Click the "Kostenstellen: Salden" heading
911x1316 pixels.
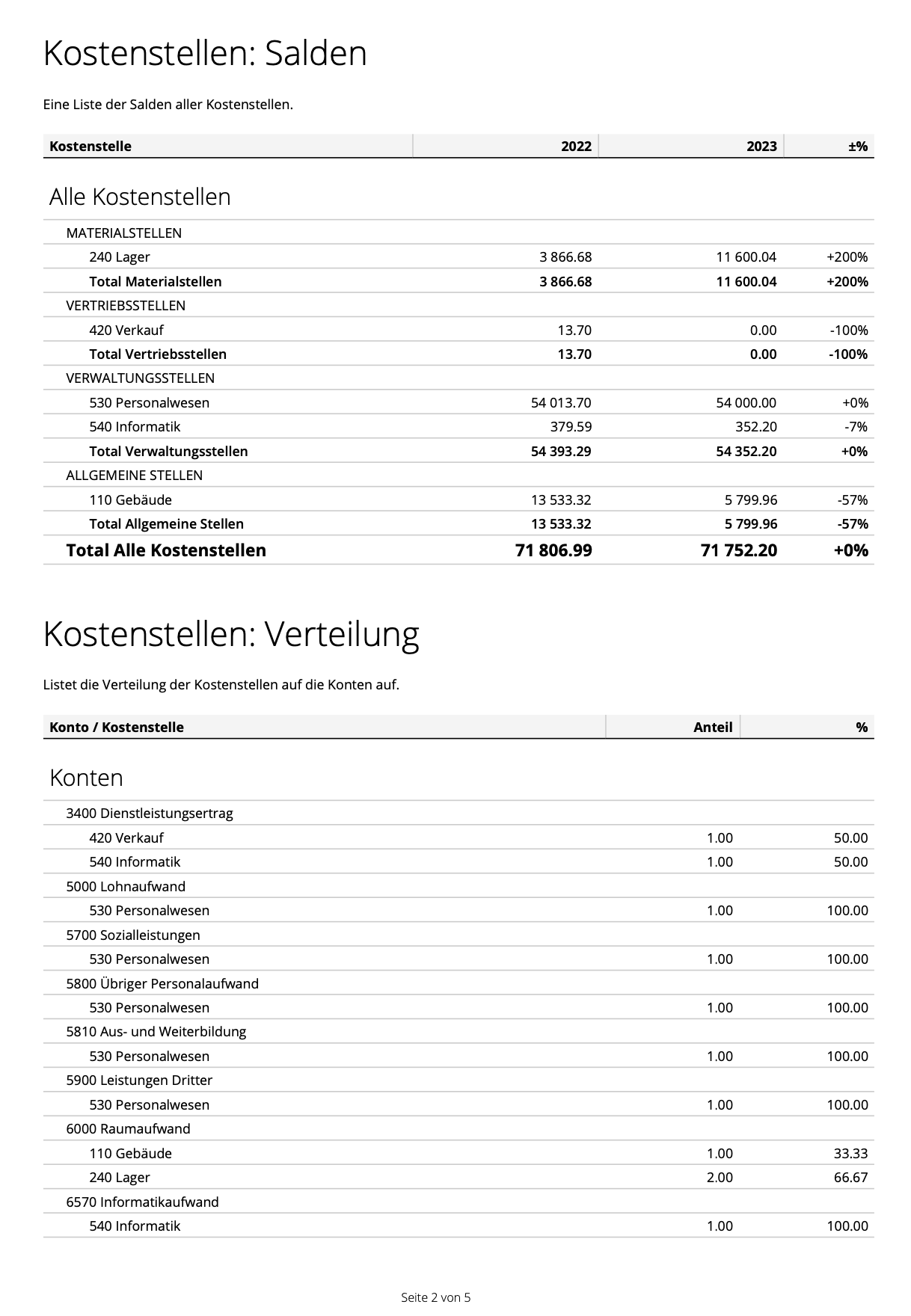[205, 54]
